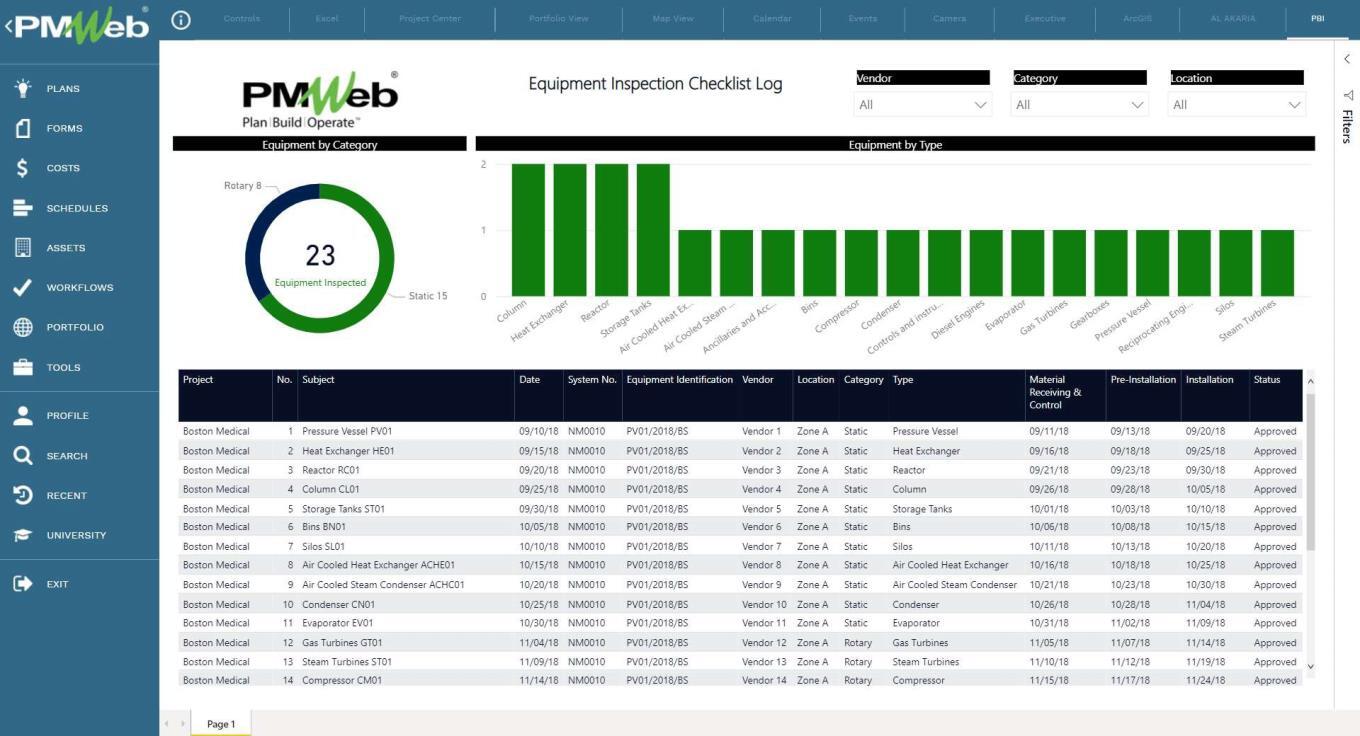This screenshot has height=736, width=1360.
Task: Open the Costs dollar sign icon
Action: (23, 168)
